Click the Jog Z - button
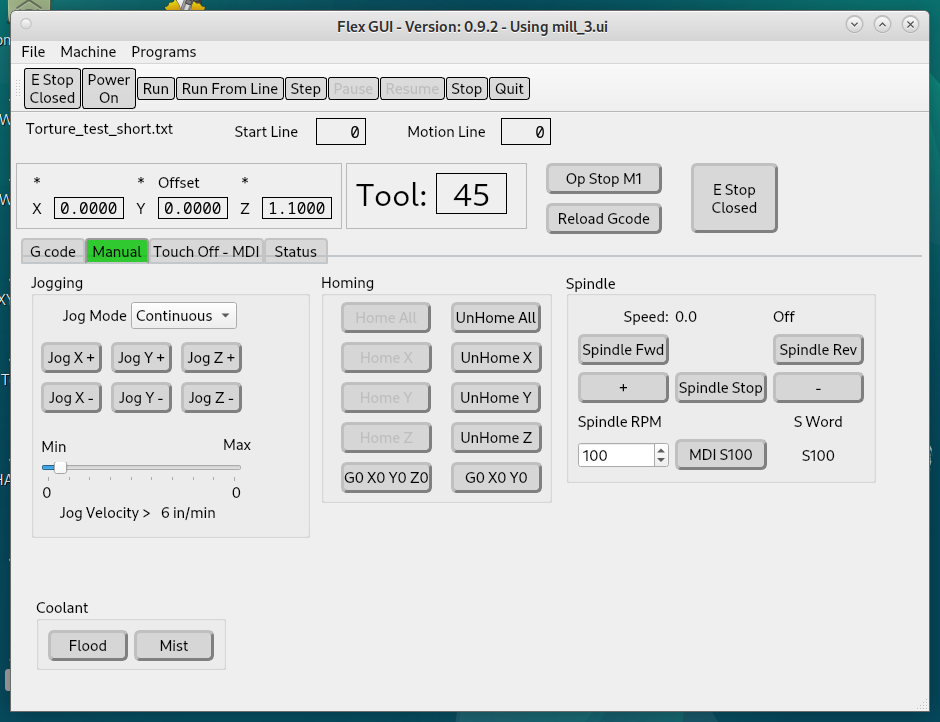Image resolution: width=940 pixels, height=722 pixels. (x=211, y=398)
